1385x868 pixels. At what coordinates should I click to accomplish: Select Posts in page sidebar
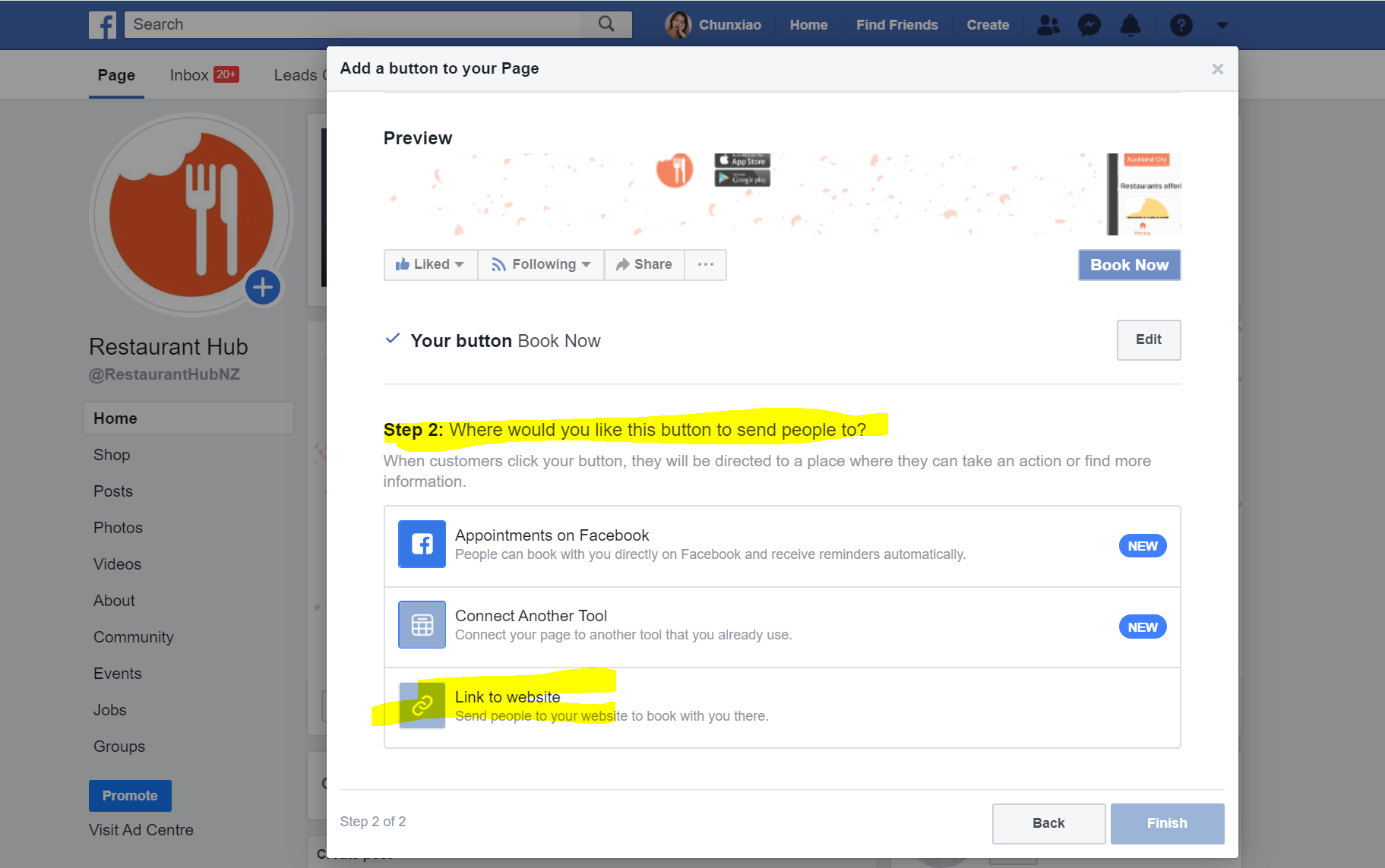(113, 491)
